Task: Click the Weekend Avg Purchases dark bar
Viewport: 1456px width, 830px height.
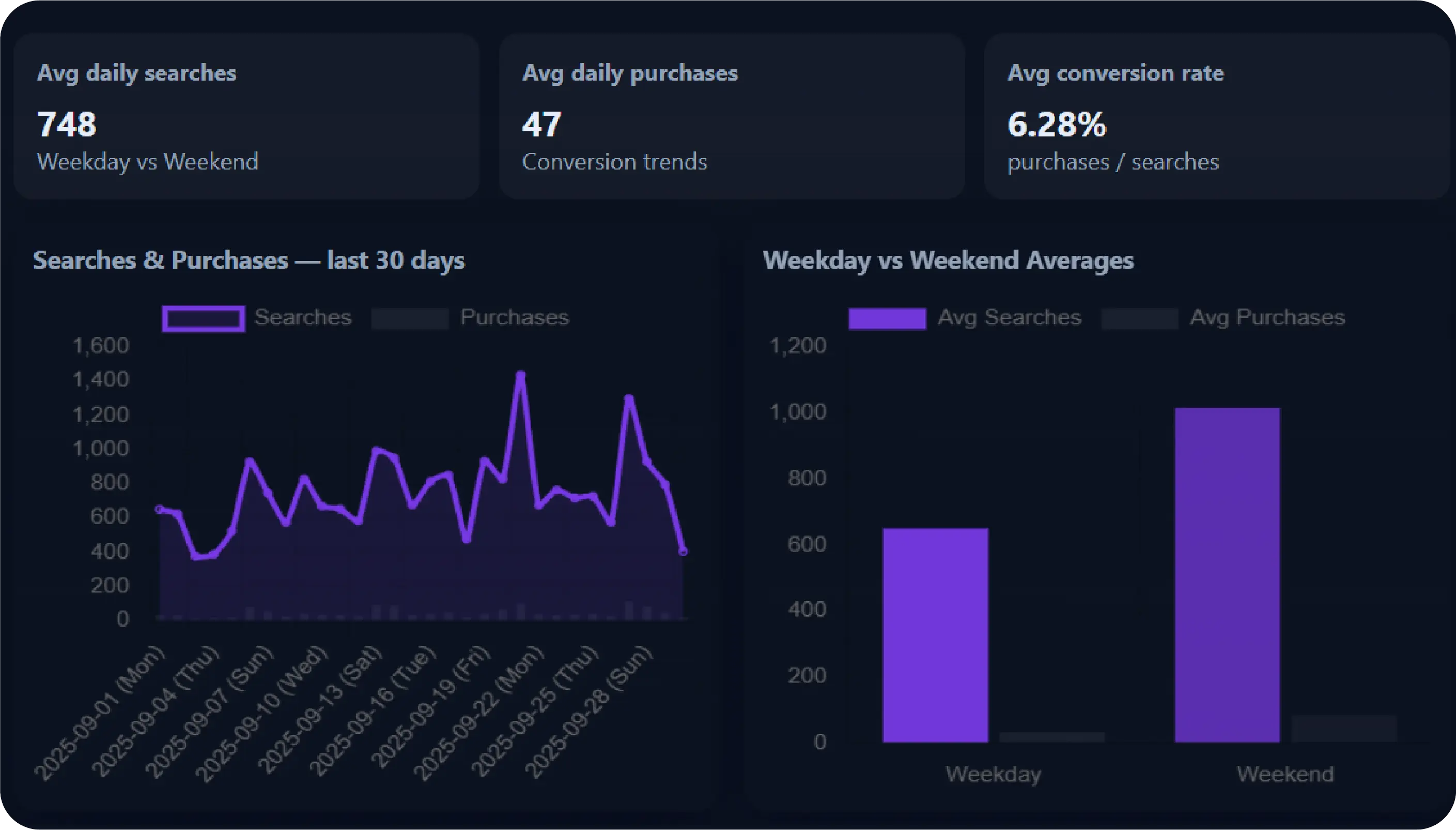Action: 1344,729
